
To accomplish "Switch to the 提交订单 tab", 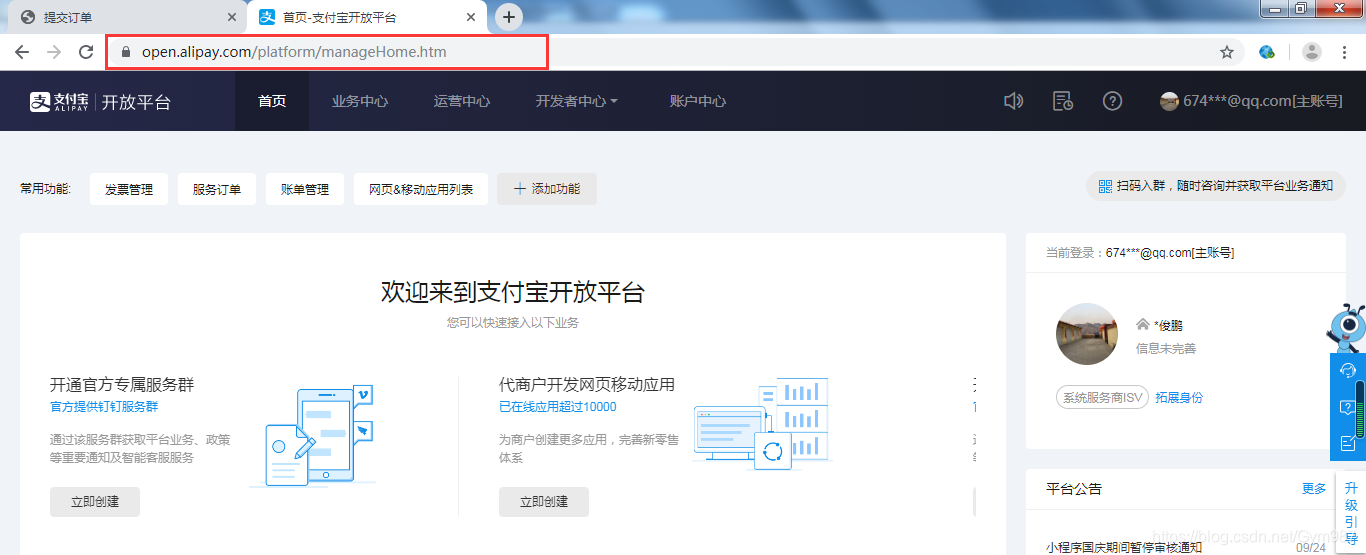I will [125, 17].
